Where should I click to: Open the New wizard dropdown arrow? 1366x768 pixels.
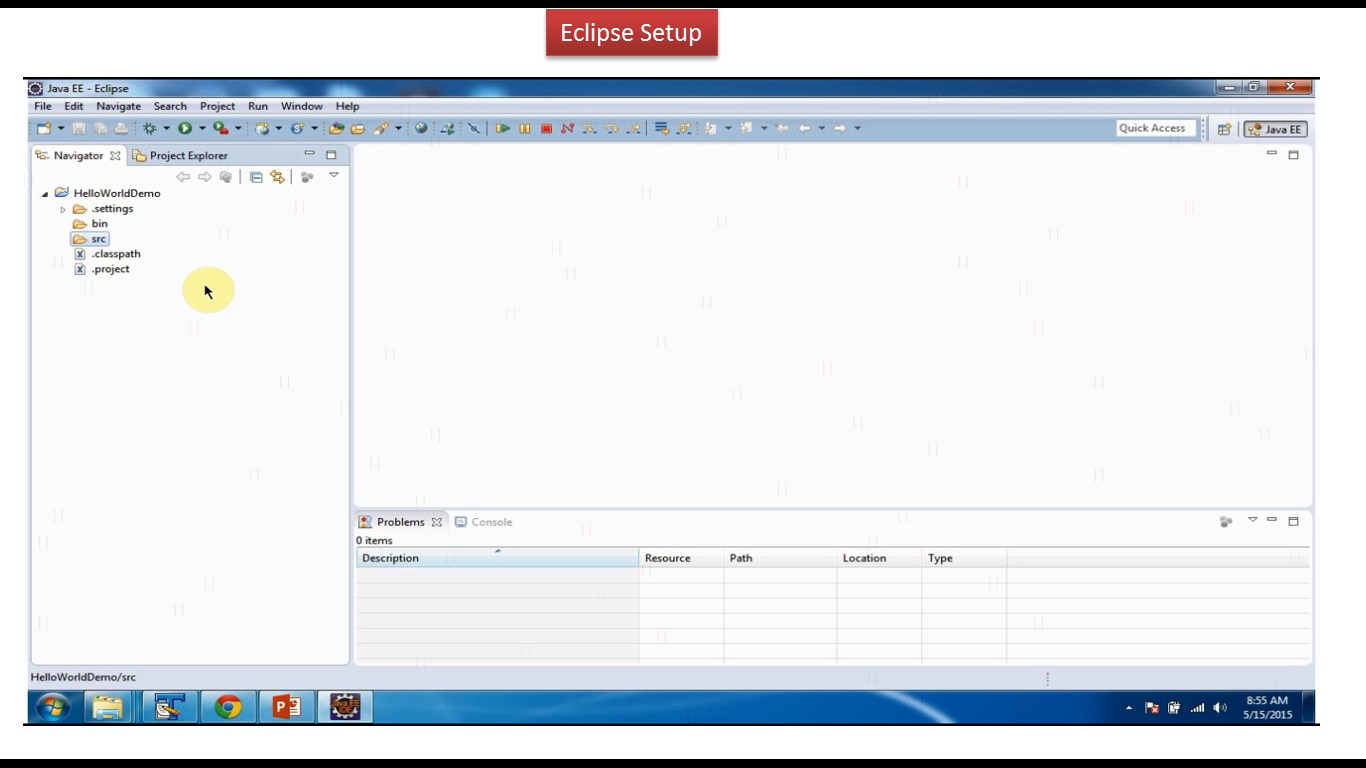61,128
